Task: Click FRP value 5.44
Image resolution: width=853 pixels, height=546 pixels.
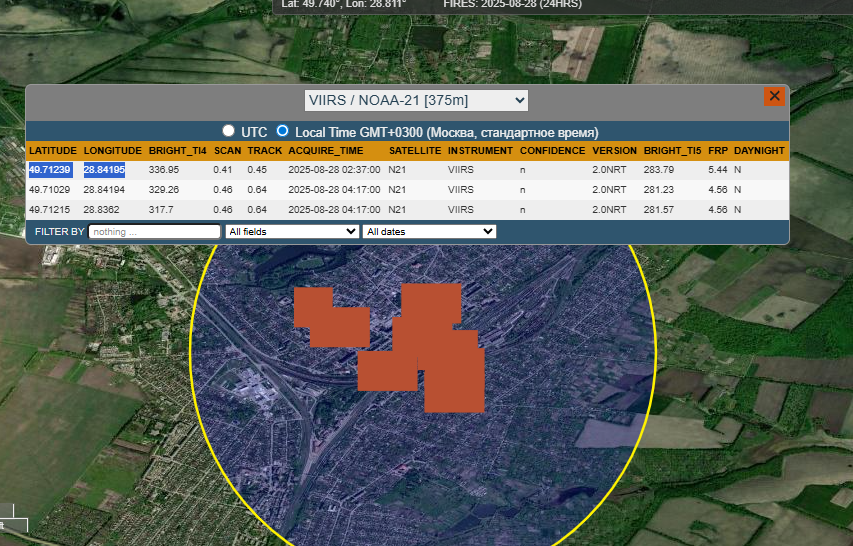Action: [x=718, y=170]
